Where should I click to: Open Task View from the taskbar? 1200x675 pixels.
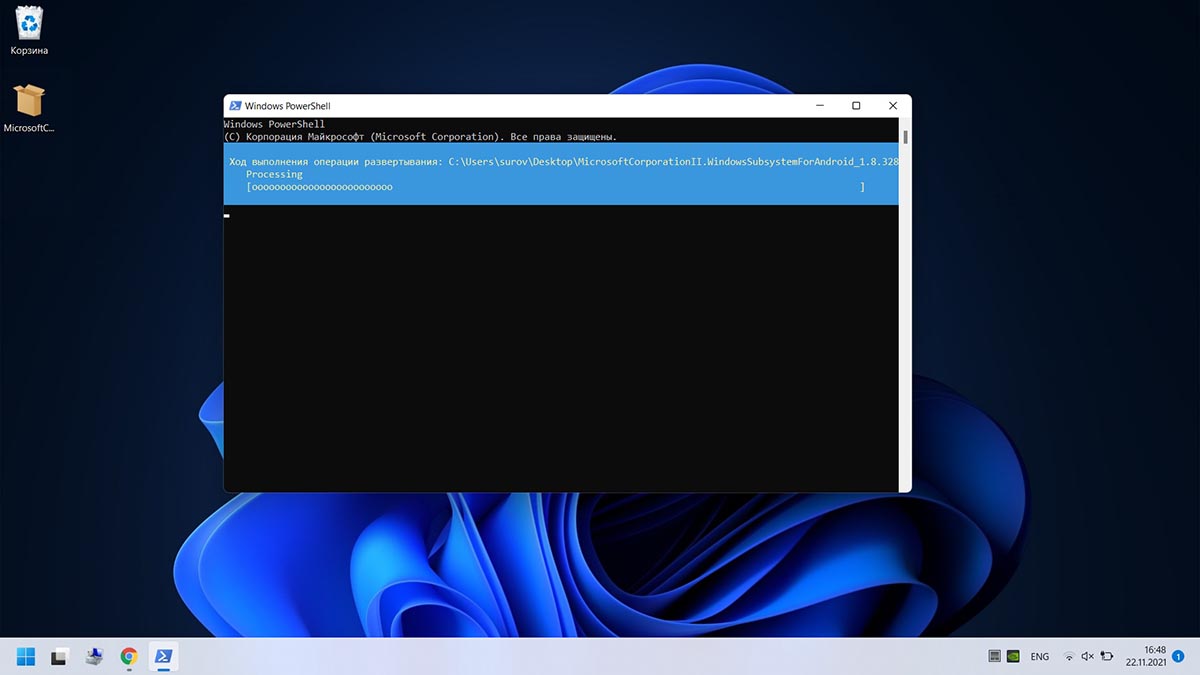pyautogui.click(x=60, y=657)
